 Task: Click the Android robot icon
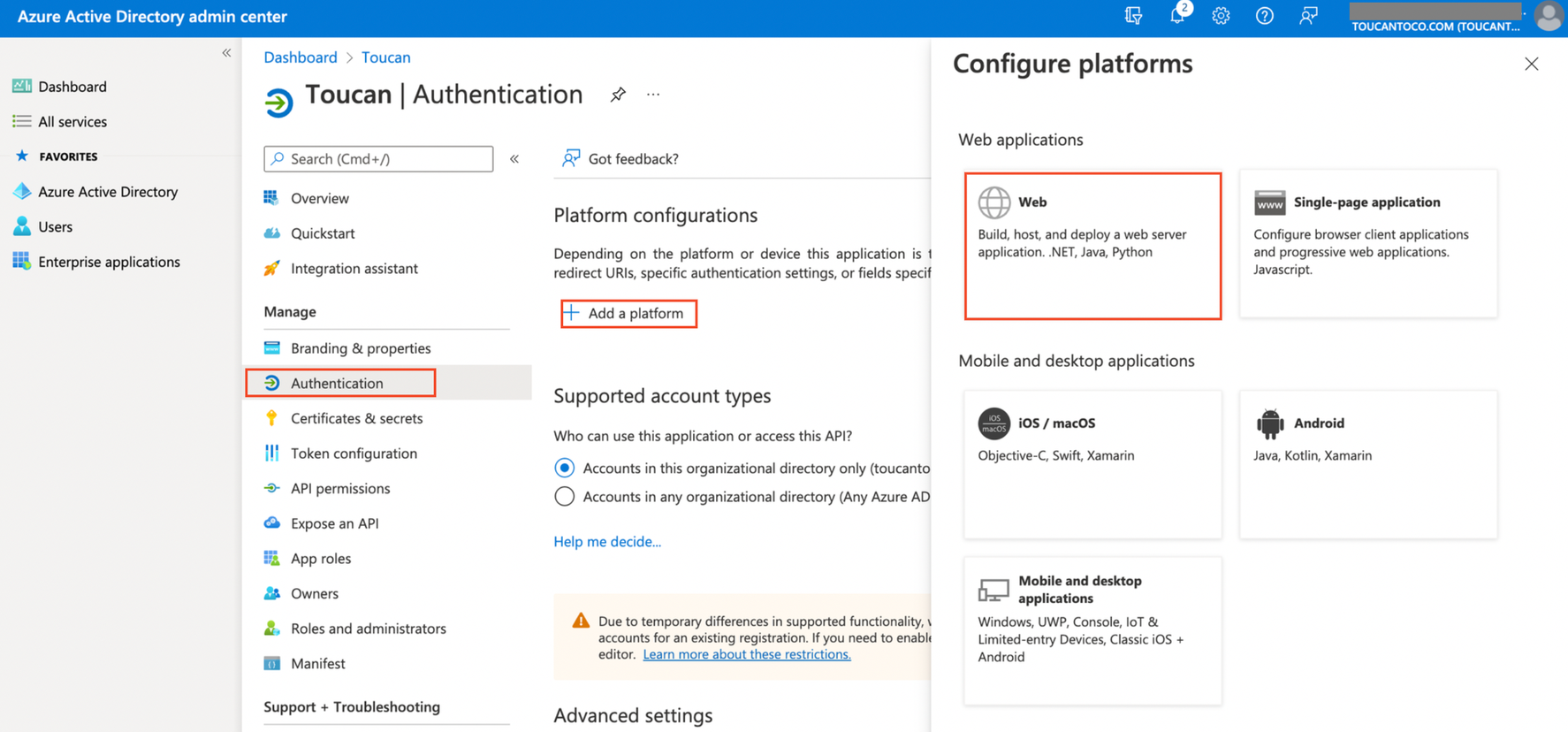1269,423
